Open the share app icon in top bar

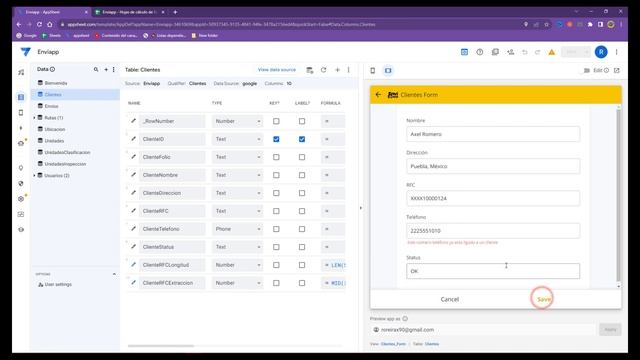tap(511, 52)
